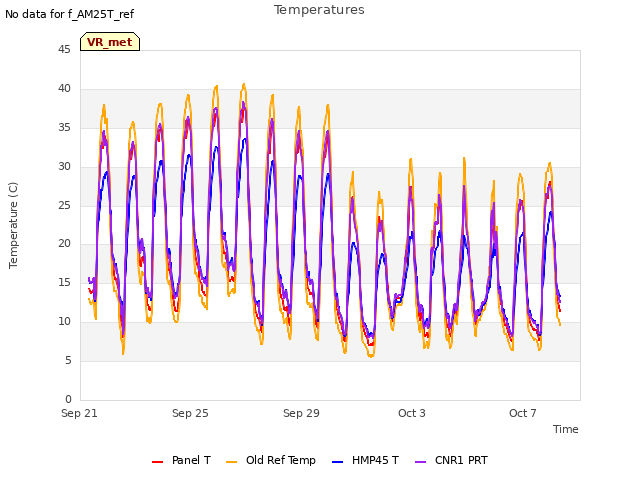Click the 45 y-axis tick label

pos(64,49)
